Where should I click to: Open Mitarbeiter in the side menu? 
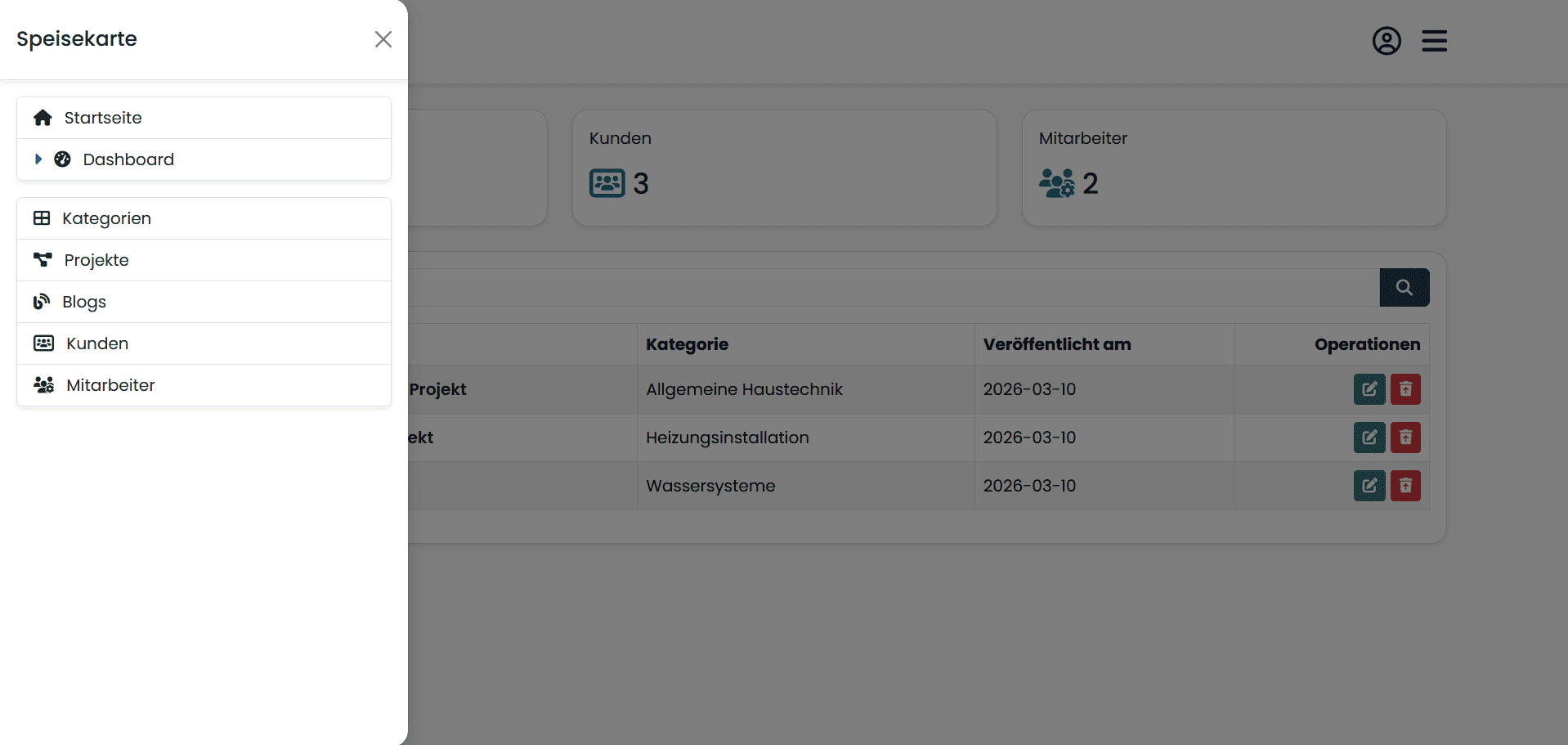[x=110, y=385]
